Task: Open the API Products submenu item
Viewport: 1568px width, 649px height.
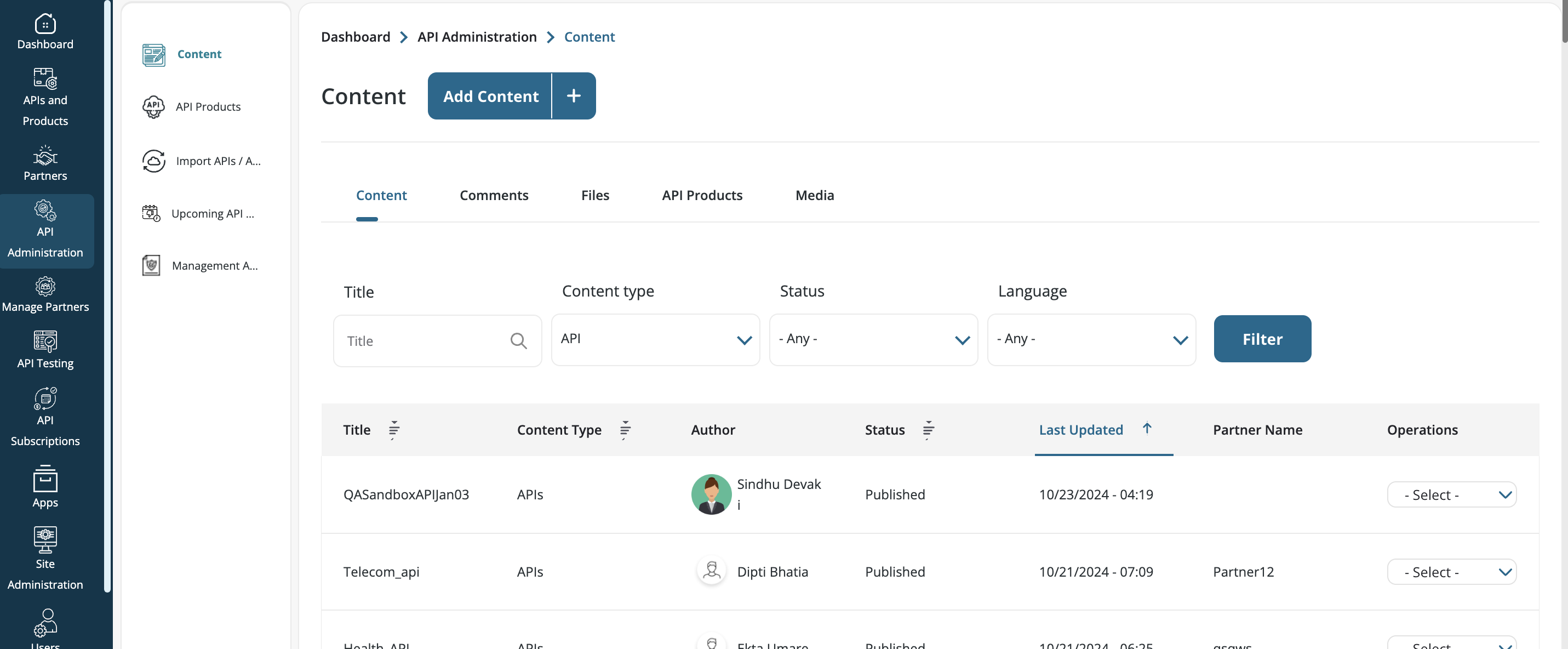Action: coord(208,106)
